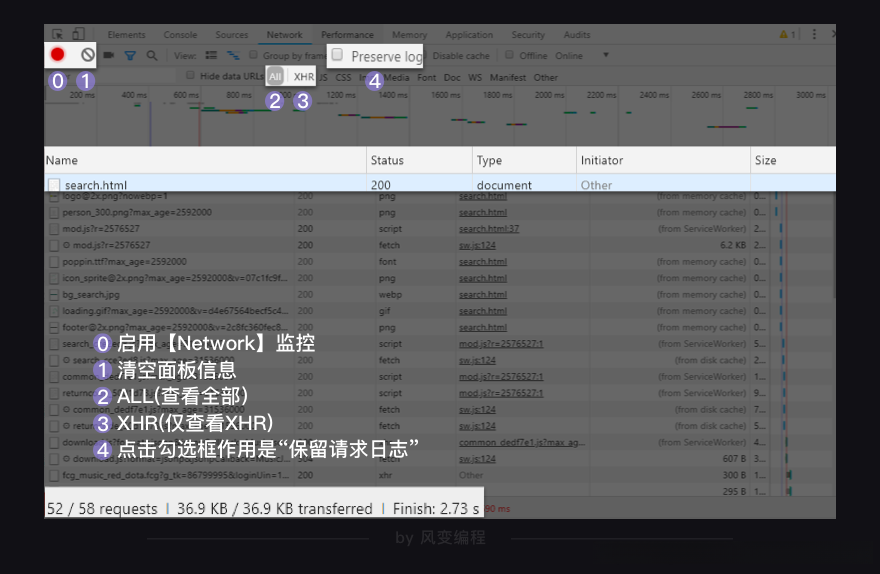
Task: Click the 2000 ms timeline marker
Action: coord(549,95)
